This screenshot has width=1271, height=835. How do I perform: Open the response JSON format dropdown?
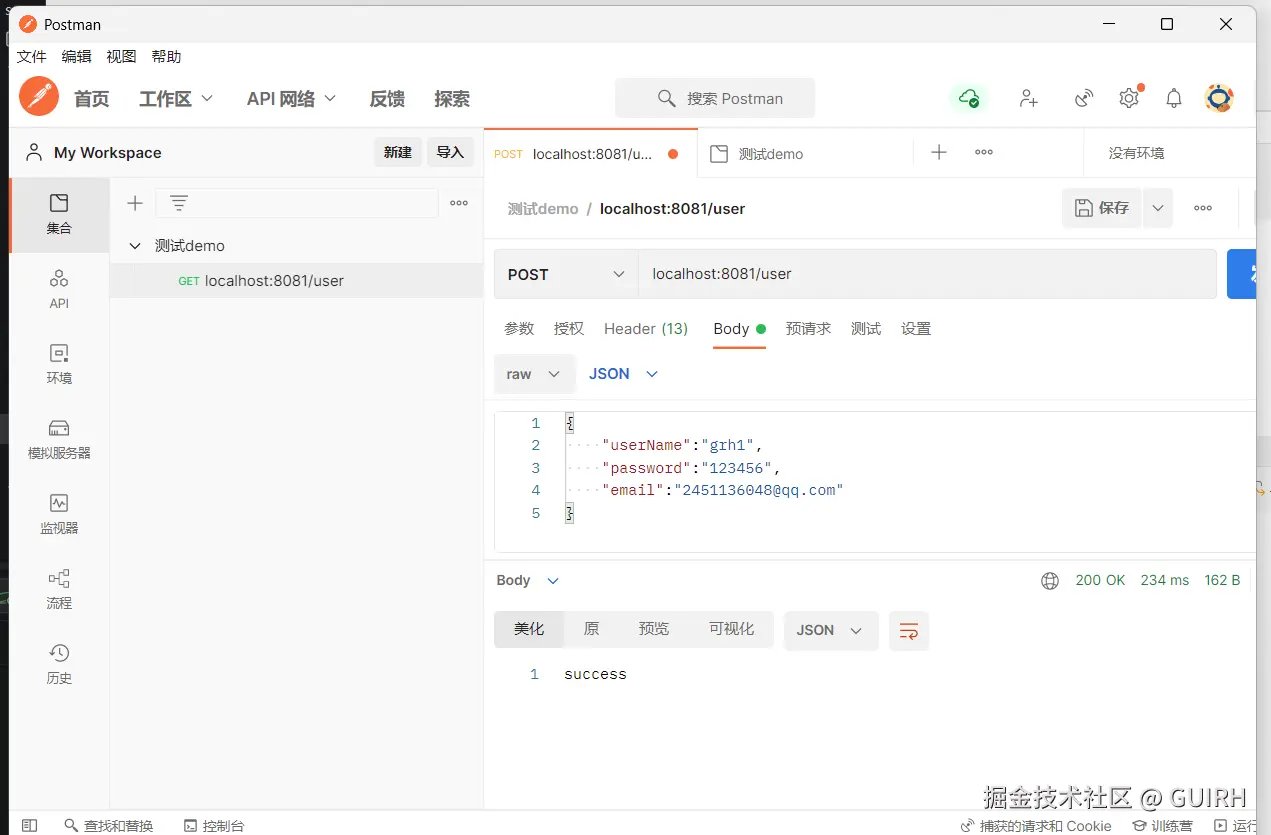(829, 631)
